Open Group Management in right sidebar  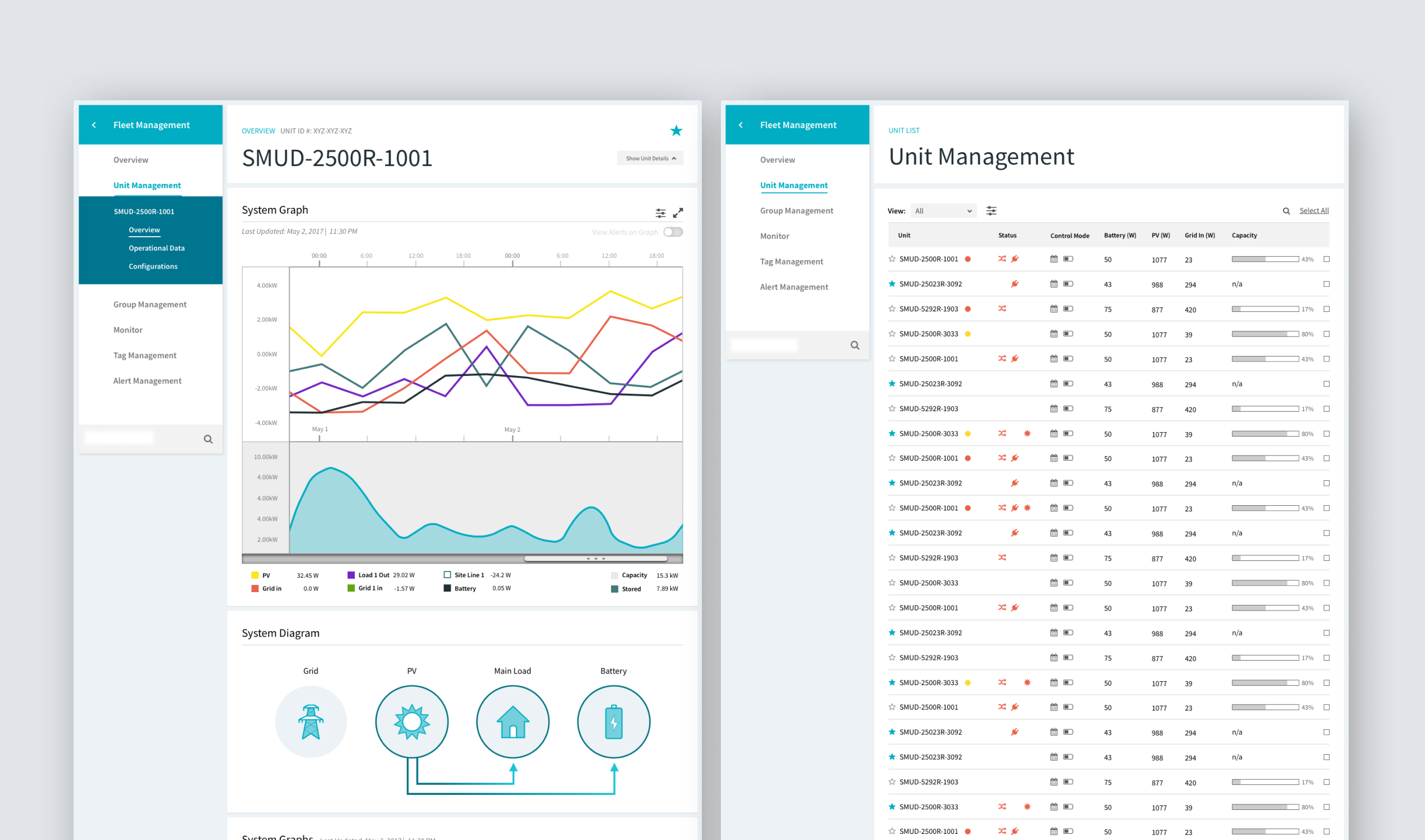[x=796, y=211]
